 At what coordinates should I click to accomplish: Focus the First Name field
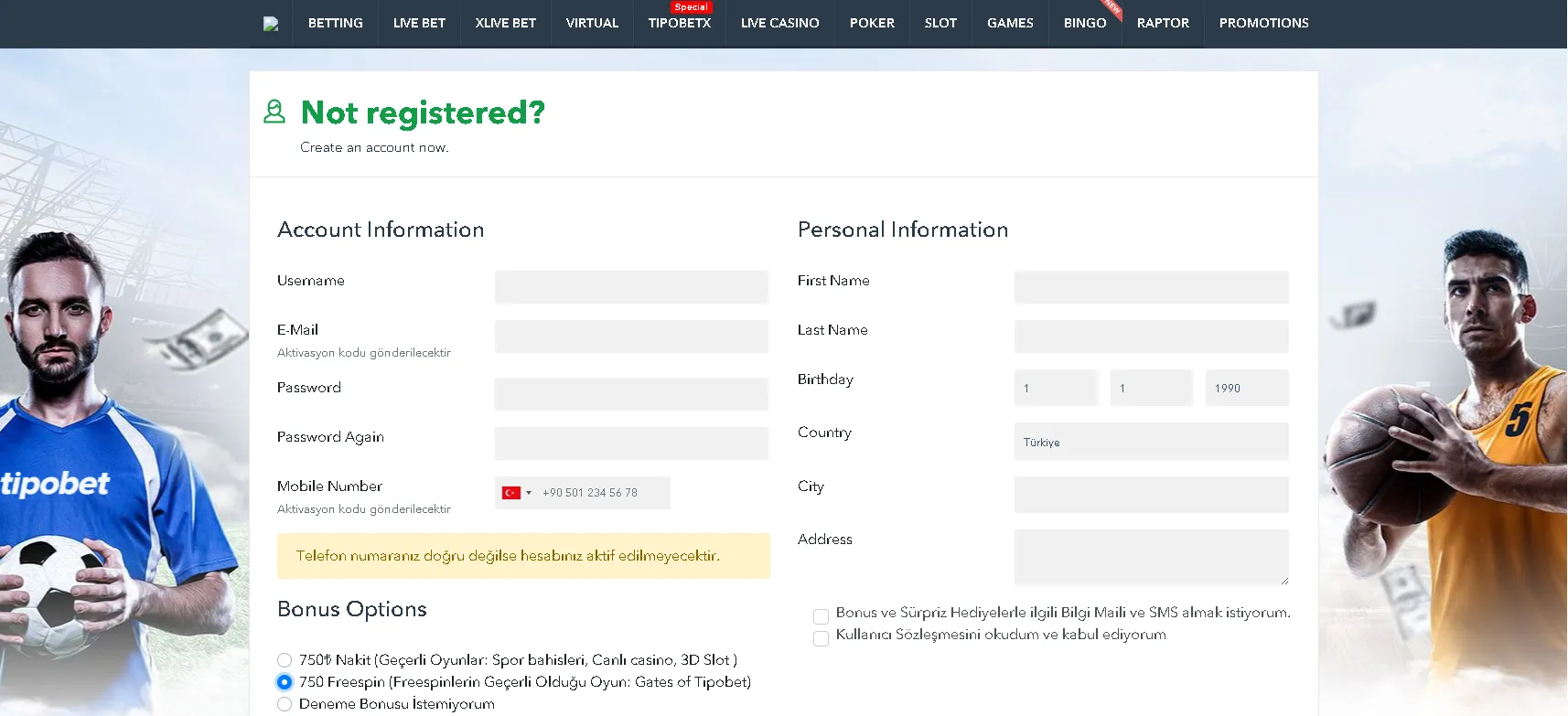[1152, 287]
